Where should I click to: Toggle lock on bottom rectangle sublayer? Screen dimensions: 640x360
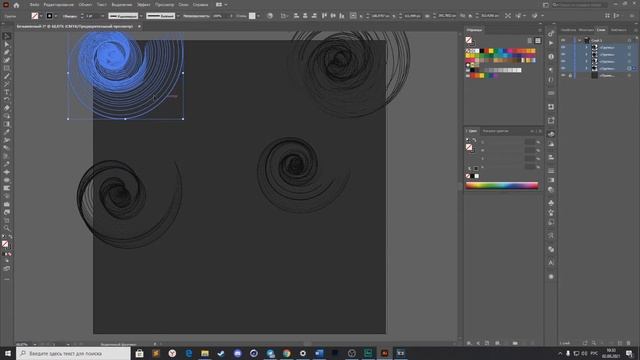tap(570, 76)
